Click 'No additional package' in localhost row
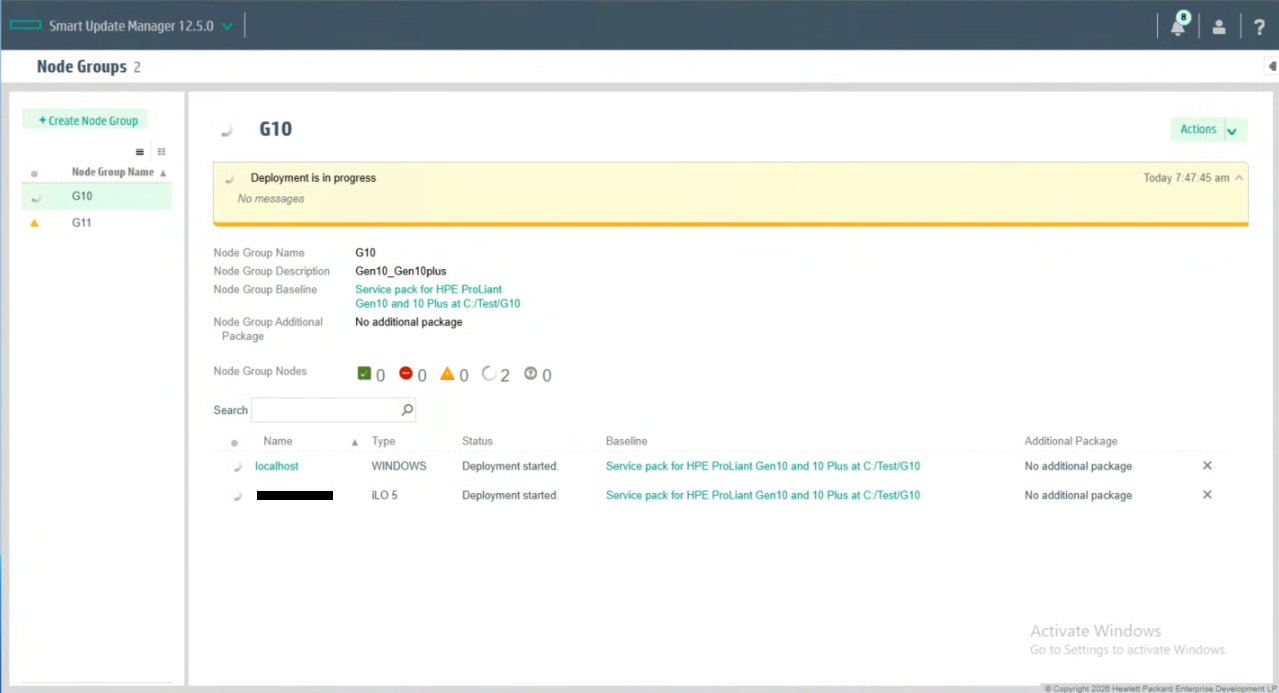Image resolution: width=1279 pixels, height=693 pixels. click(1078, 466)
